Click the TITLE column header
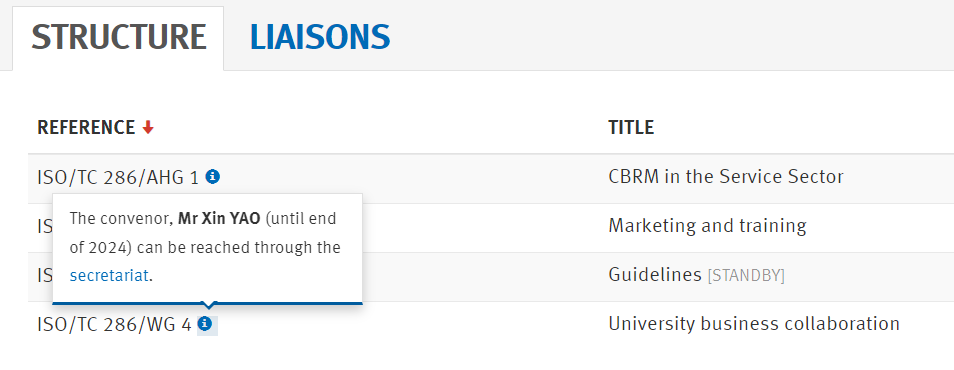Image resolution: width=954 pixels, height=370 pixels. pyautogui.click(x=631, y=128)
